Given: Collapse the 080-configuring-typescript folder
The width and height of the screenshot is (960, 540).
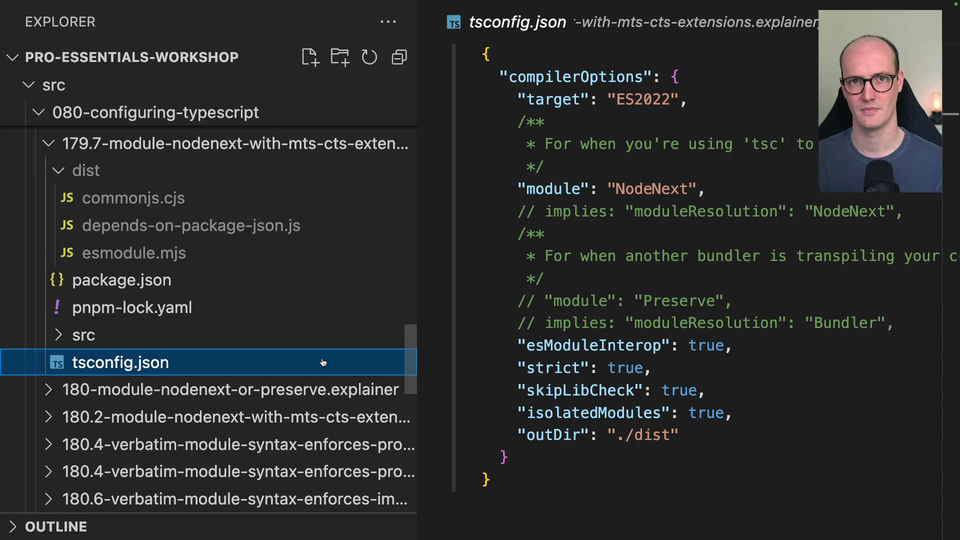Looking at the screenshot, I should click(38, 113).
